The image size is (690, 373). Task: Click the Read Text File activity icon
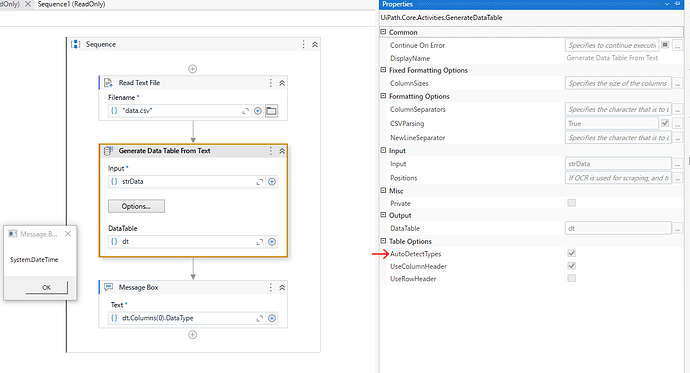click(x=108, y=83)
